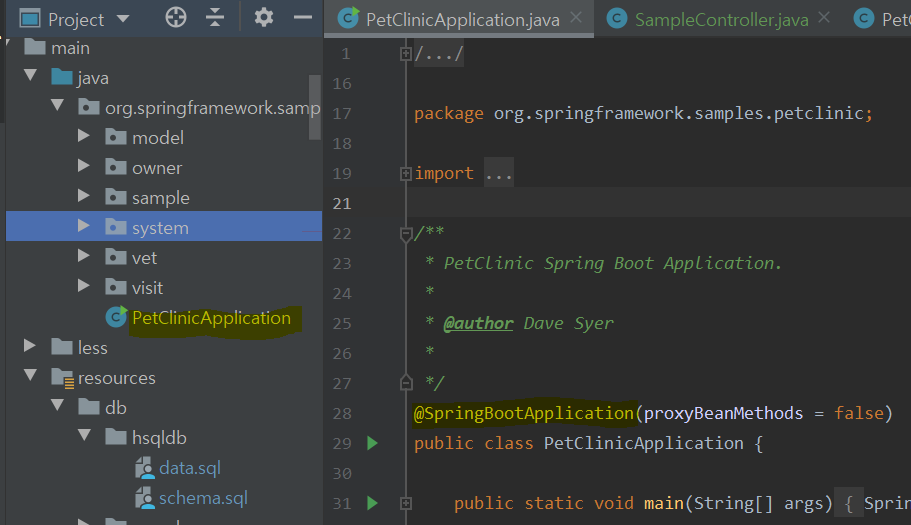This screenshot has width=911, height=525.
Task: Click the Project view window icon
Action: click(x=30, y=19)
